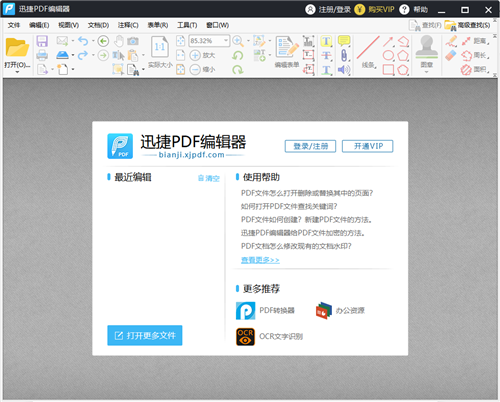Select the sound speaker annotation tool
Image resolution: width=500 pixels, height=402 pixels.
click(x=344, y=69)
